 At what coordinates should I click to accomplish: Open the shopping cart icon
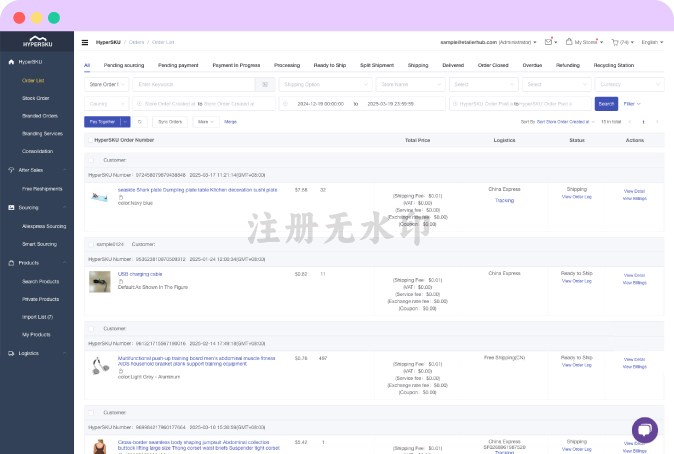click(x=615, y=42)
